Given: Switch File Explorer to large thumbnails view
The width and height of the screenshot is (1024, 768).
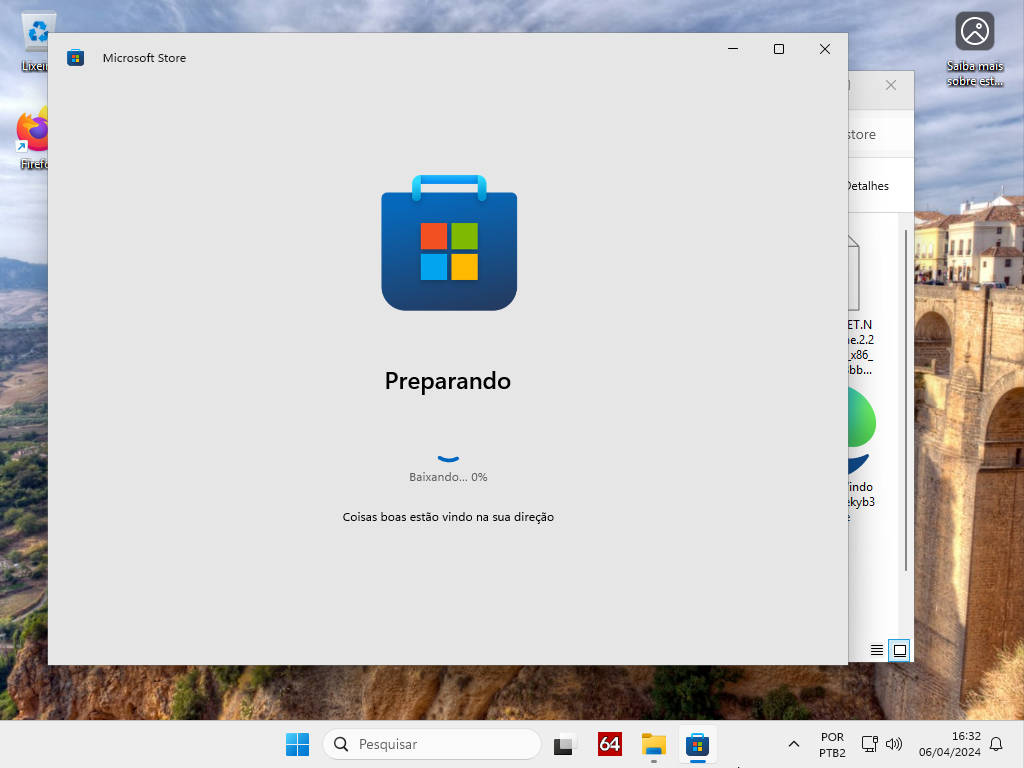Looking at the screenshot, I should click(x=899, y=650).
